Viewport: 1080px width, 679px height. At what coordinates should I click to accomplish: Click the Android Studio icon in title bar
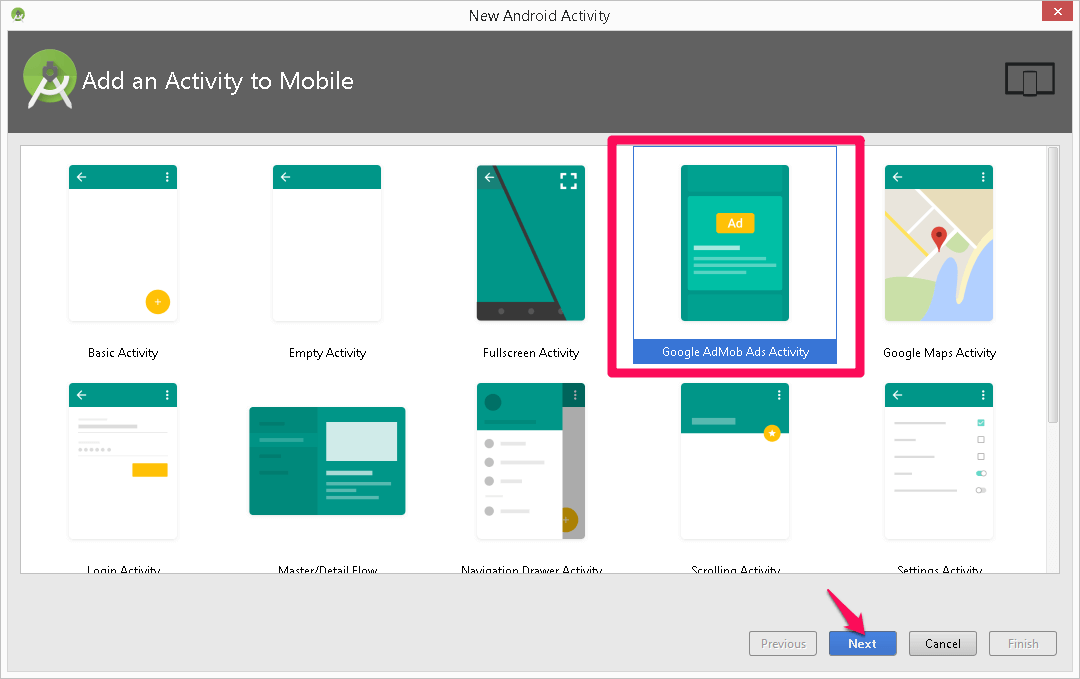coord(19,14)
